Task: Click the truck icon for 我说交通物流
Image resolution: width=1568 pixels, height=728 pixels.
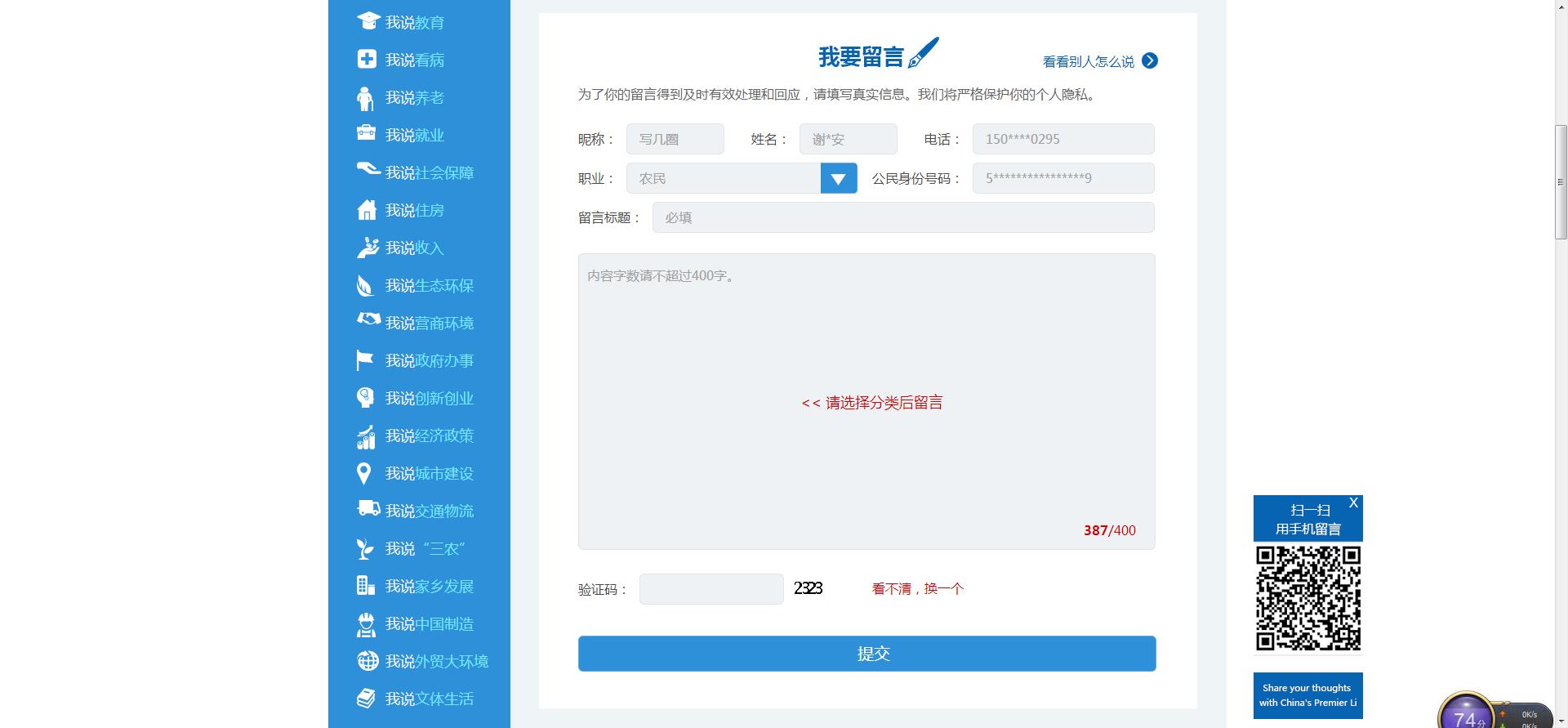Action: point(368,509)
